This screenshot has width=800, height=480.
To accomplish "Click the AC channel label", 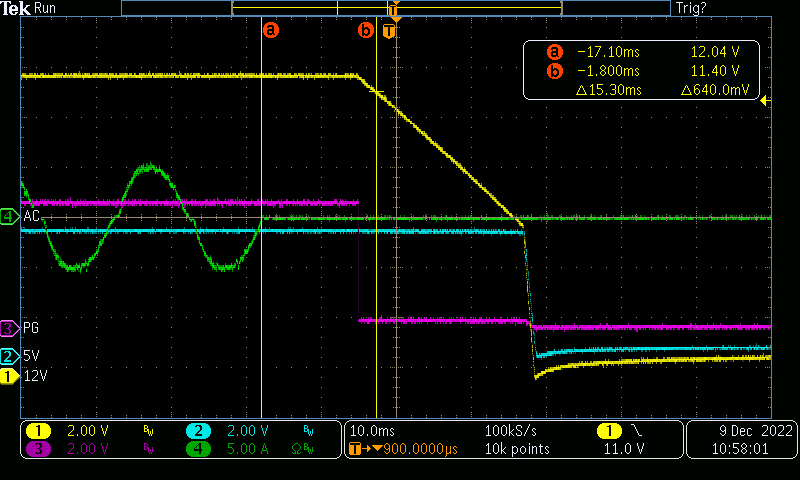I will (x=31, y=216).
